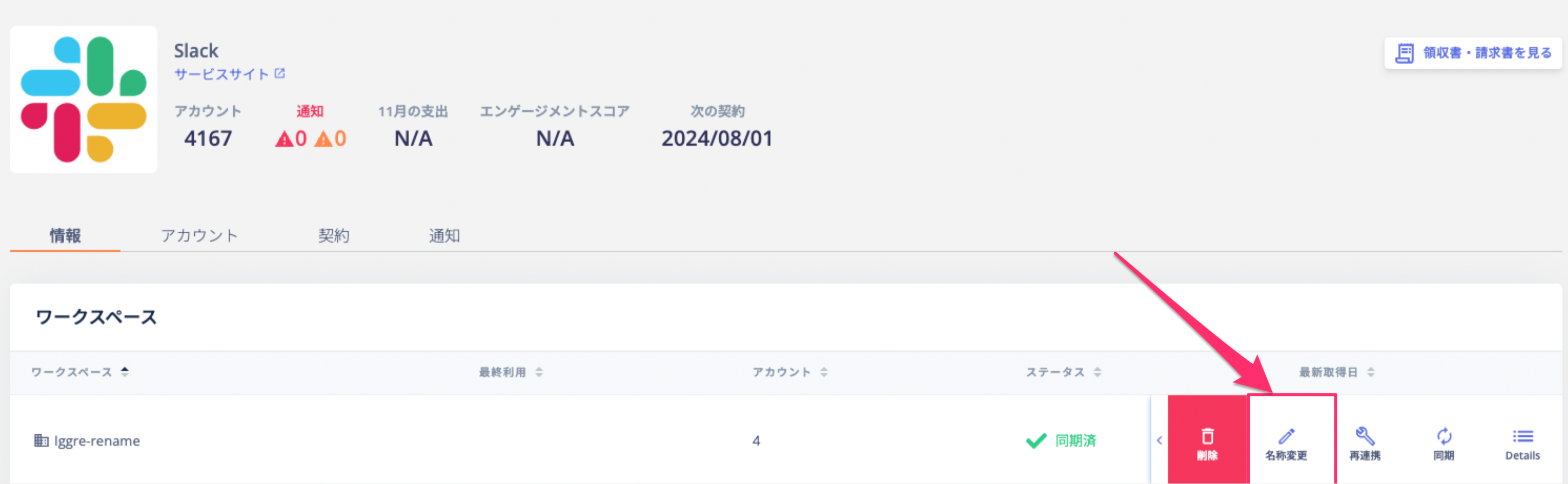Click the 削除 trash icon

(x=1207, y=437)
